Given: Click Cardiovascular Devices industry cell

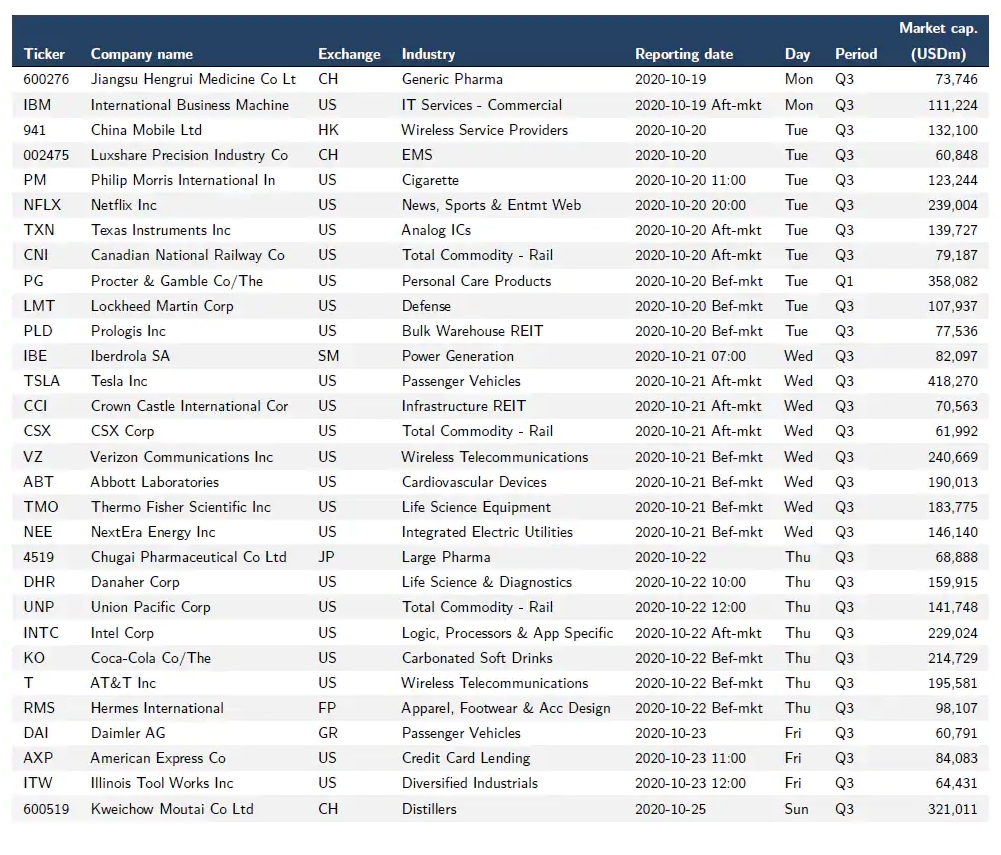Looking at the screenshot, I should tap(474, 481).
